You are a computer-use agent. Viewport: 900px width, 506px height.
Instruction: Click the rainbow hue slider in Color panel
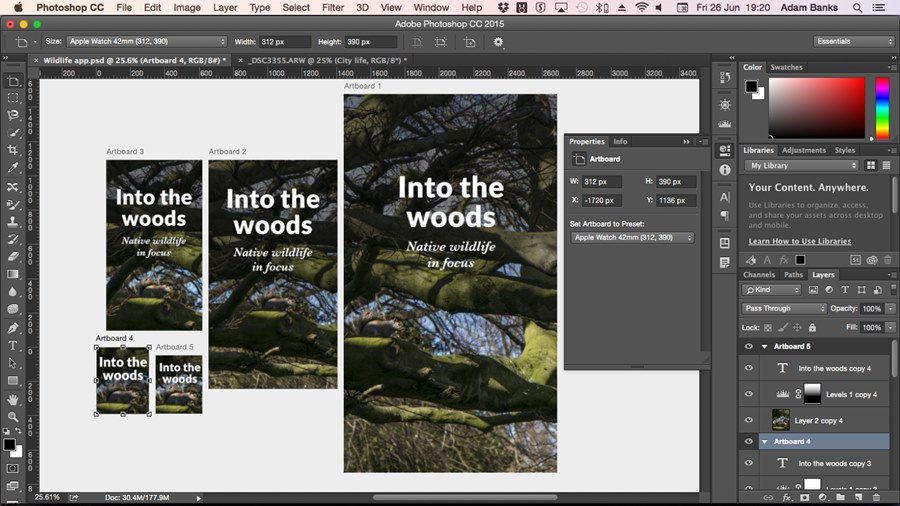[x=882, y=108]
